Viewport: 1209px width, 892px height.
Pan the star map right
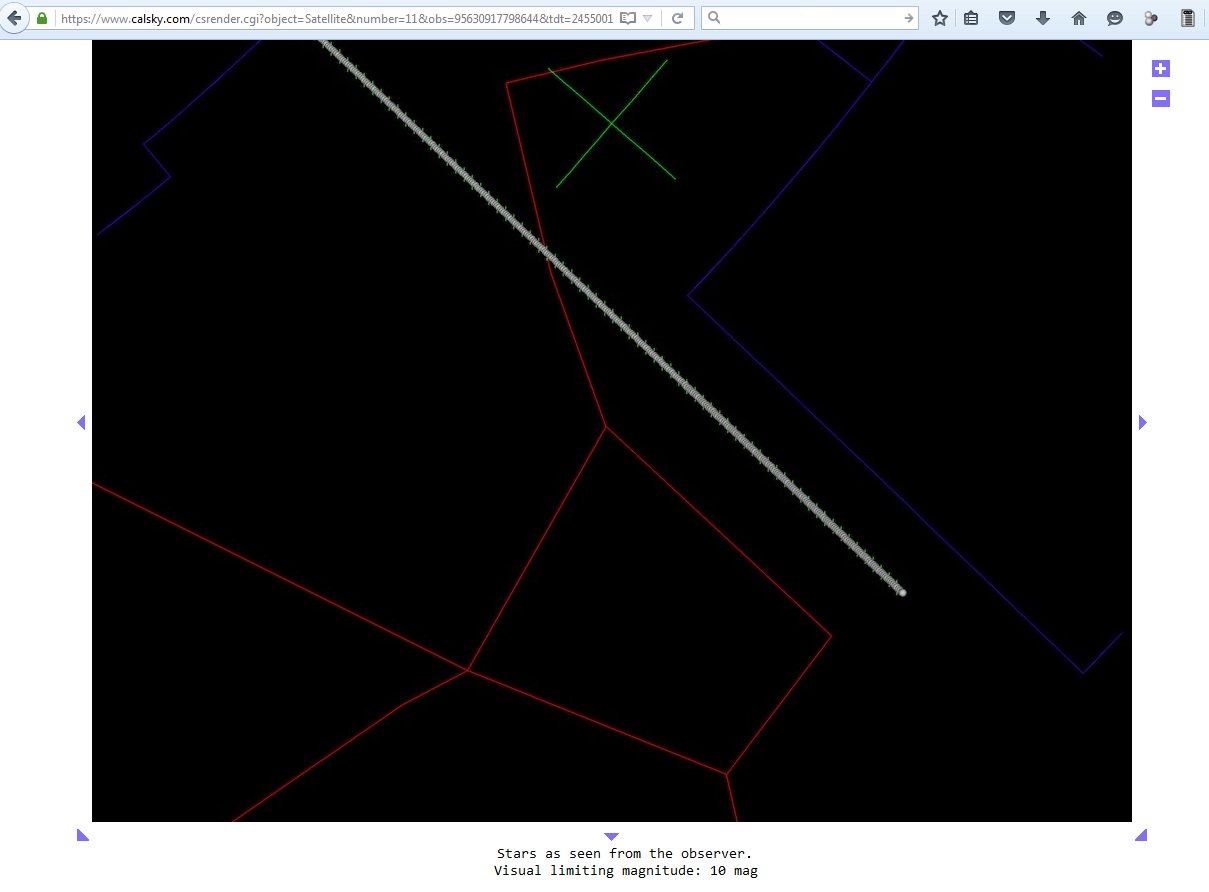1143,423
